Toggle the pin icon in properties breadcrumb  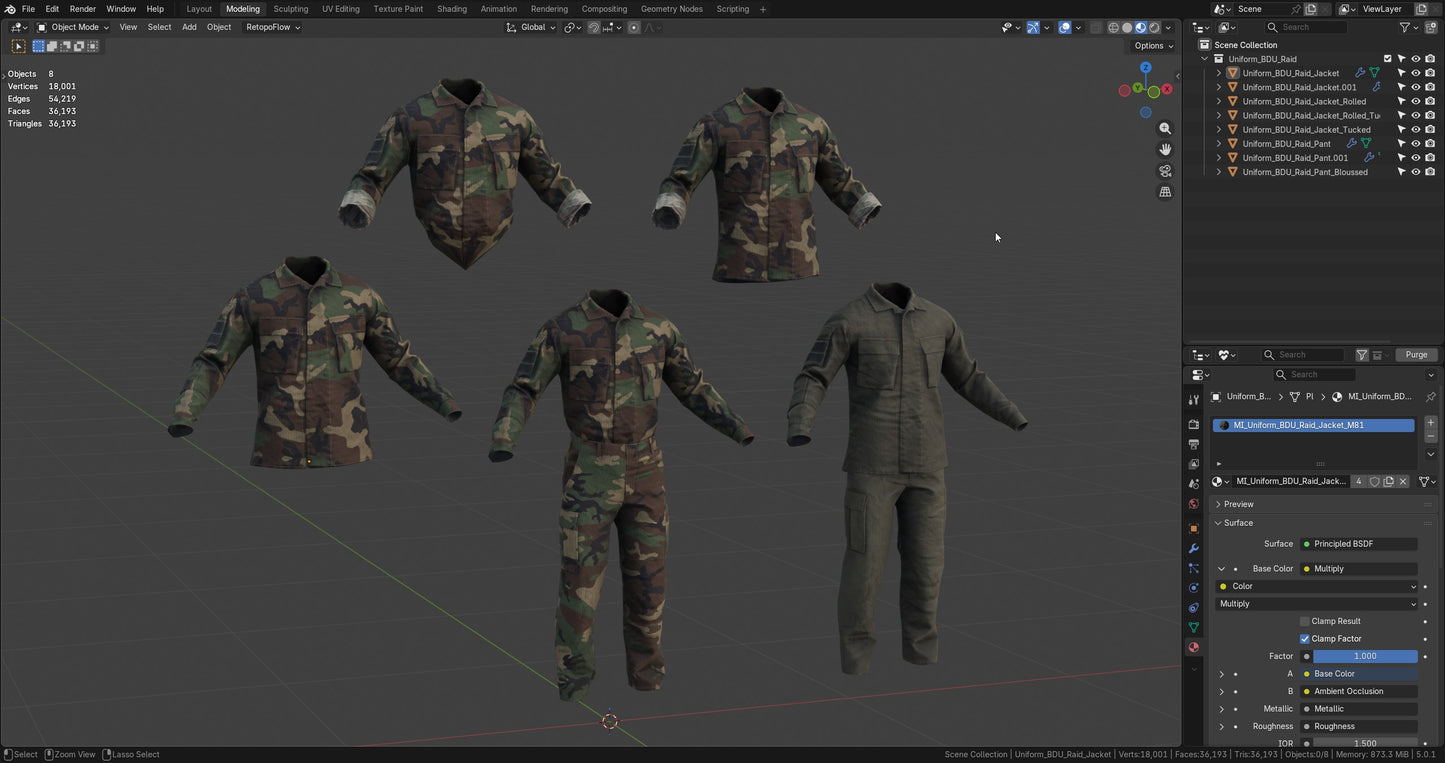[1431, 397]
